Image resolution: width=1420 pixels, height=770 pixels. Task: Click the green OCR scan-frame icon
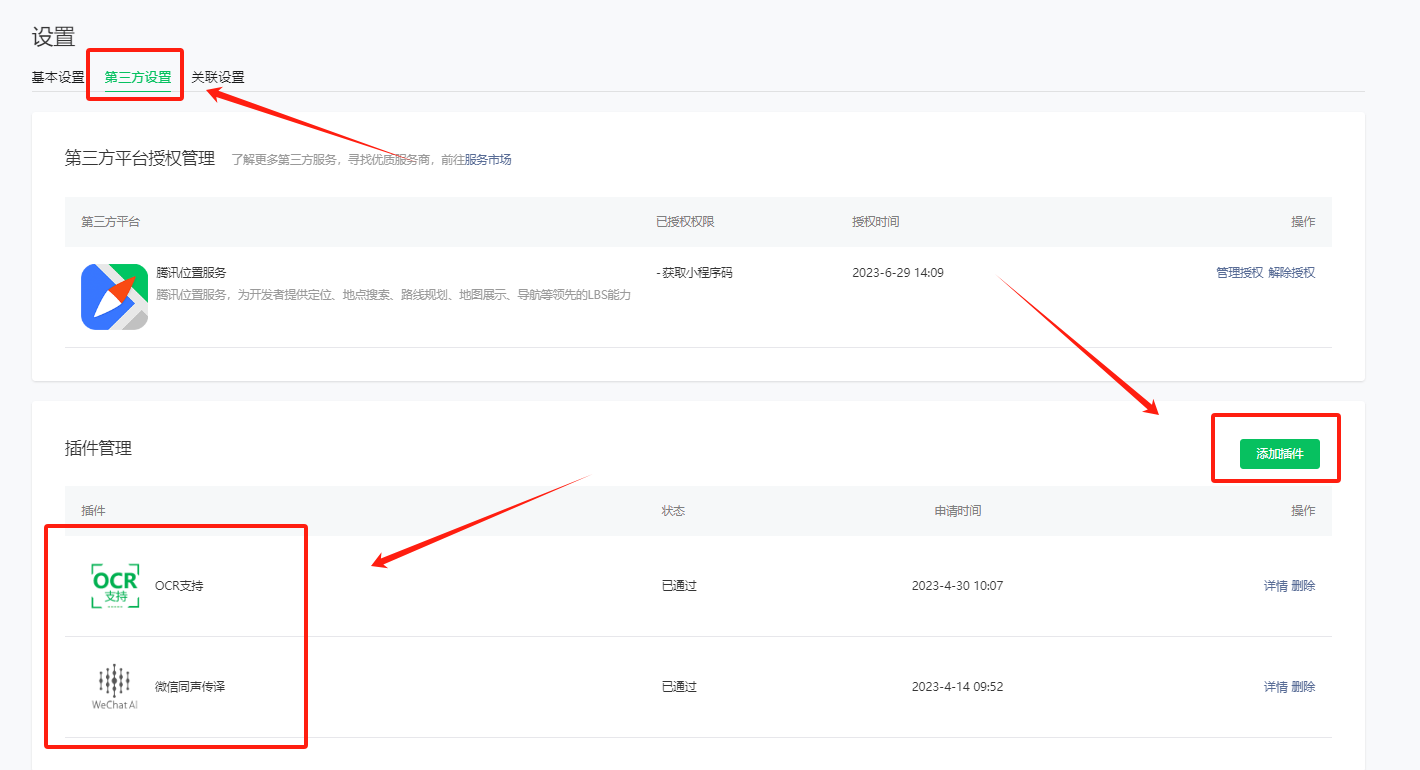115,585
